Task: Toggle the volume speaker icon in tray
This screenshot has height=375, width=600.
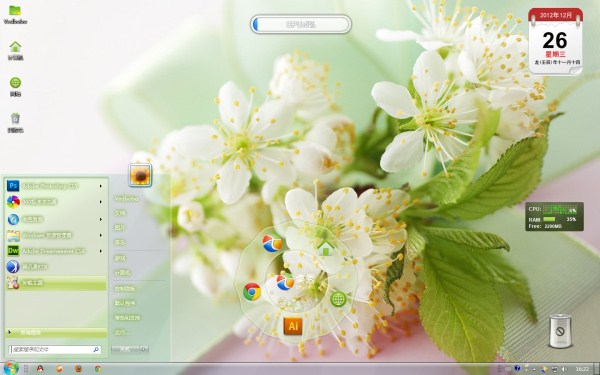Action: 564,369
